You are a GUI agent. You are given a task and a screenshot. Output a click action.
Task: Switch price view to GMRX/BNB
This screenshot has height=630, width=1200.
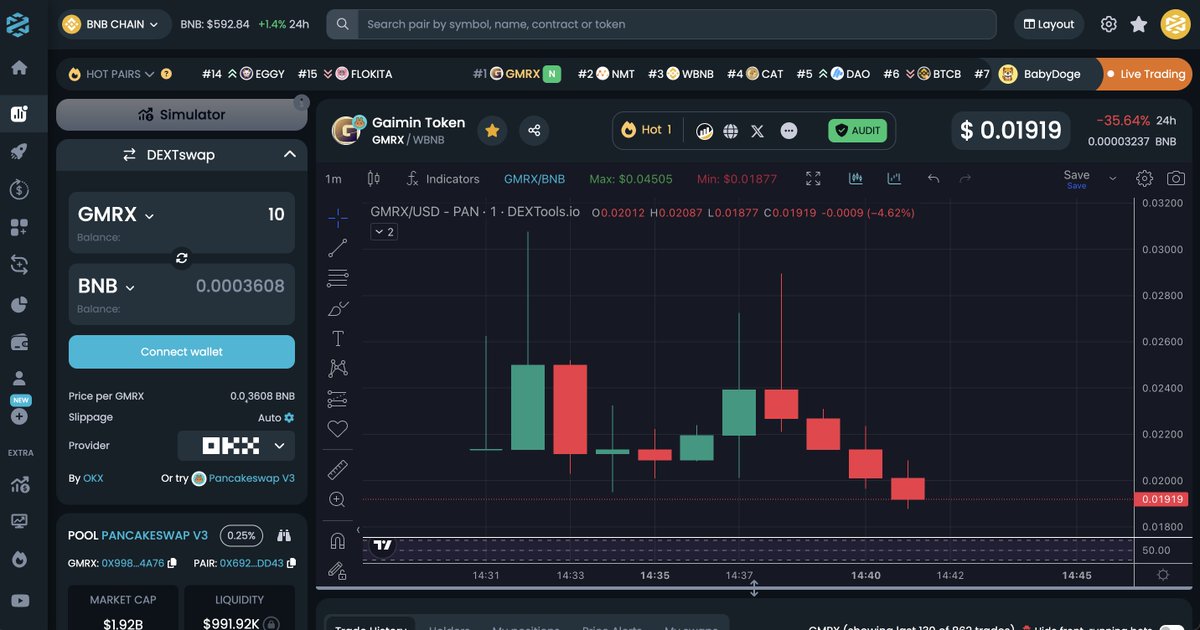tap(534, 179)
